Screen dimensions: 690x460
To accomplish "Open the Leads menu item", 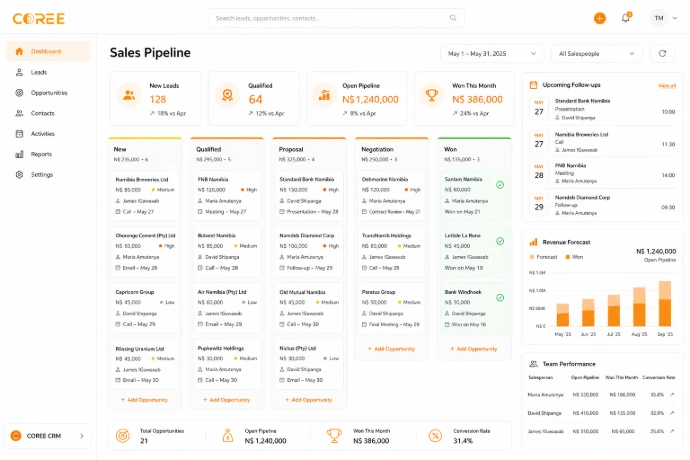I will [x=48, y=72].
